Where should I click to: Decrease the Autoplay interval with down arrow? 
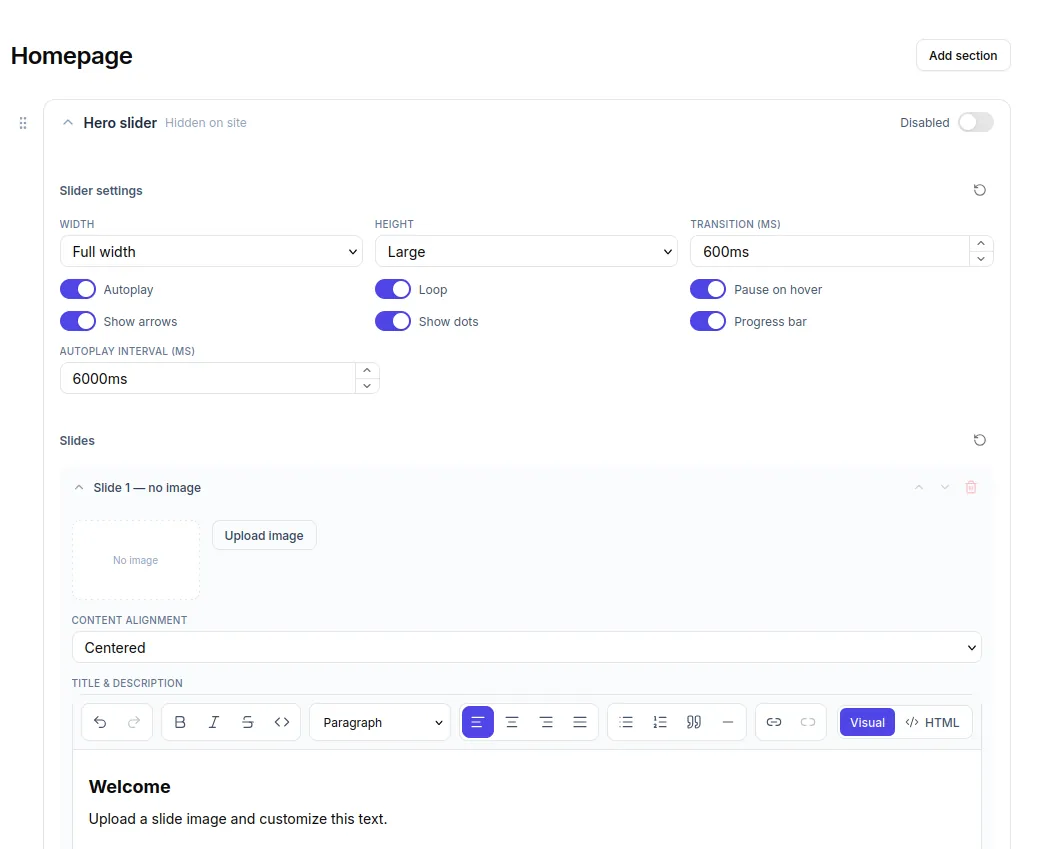[x=367, y=386]
